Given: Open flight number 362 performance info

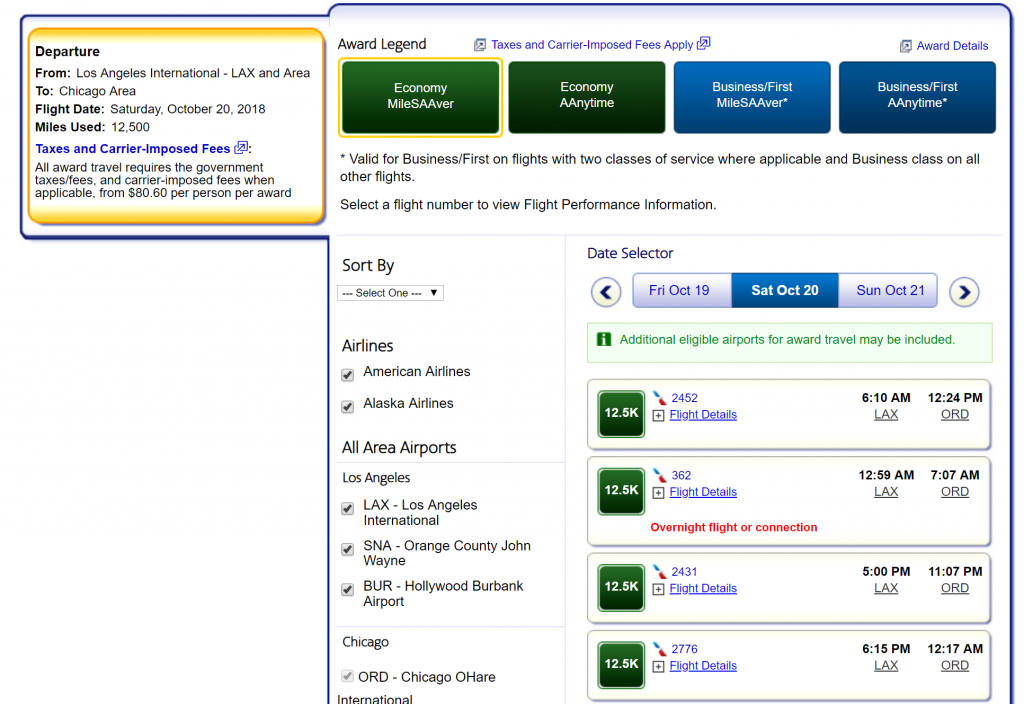Looking at the screenshot, I should pos(680,475).
